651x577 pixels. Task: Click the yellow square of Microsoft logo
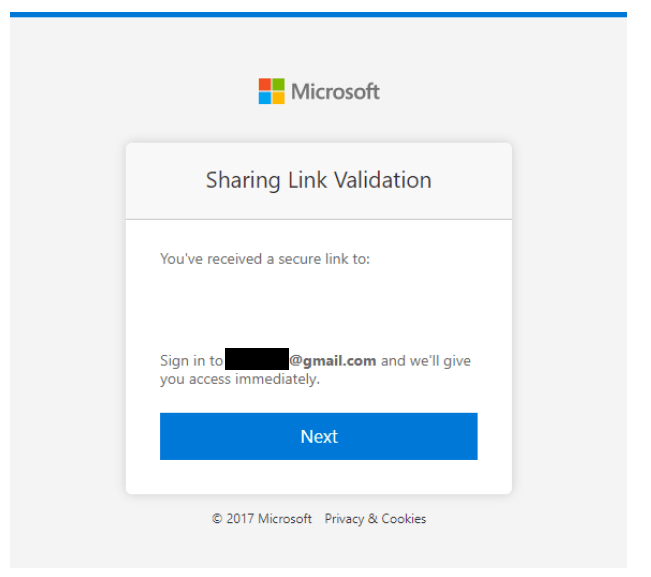(x=279, y=98)
